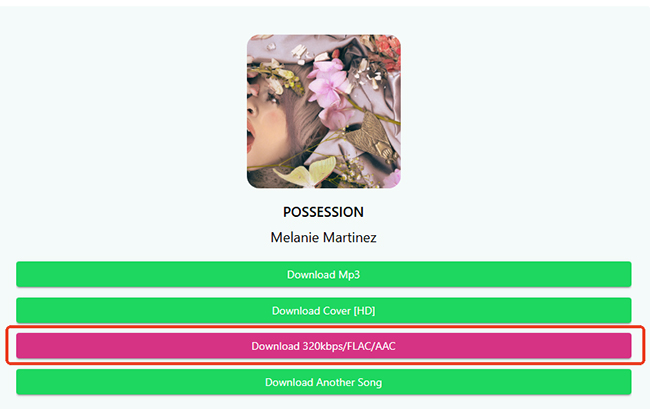This screenshot has height=409, width=650.
Task: Select the song title text POSSESSION
Action: pos(323,212)
